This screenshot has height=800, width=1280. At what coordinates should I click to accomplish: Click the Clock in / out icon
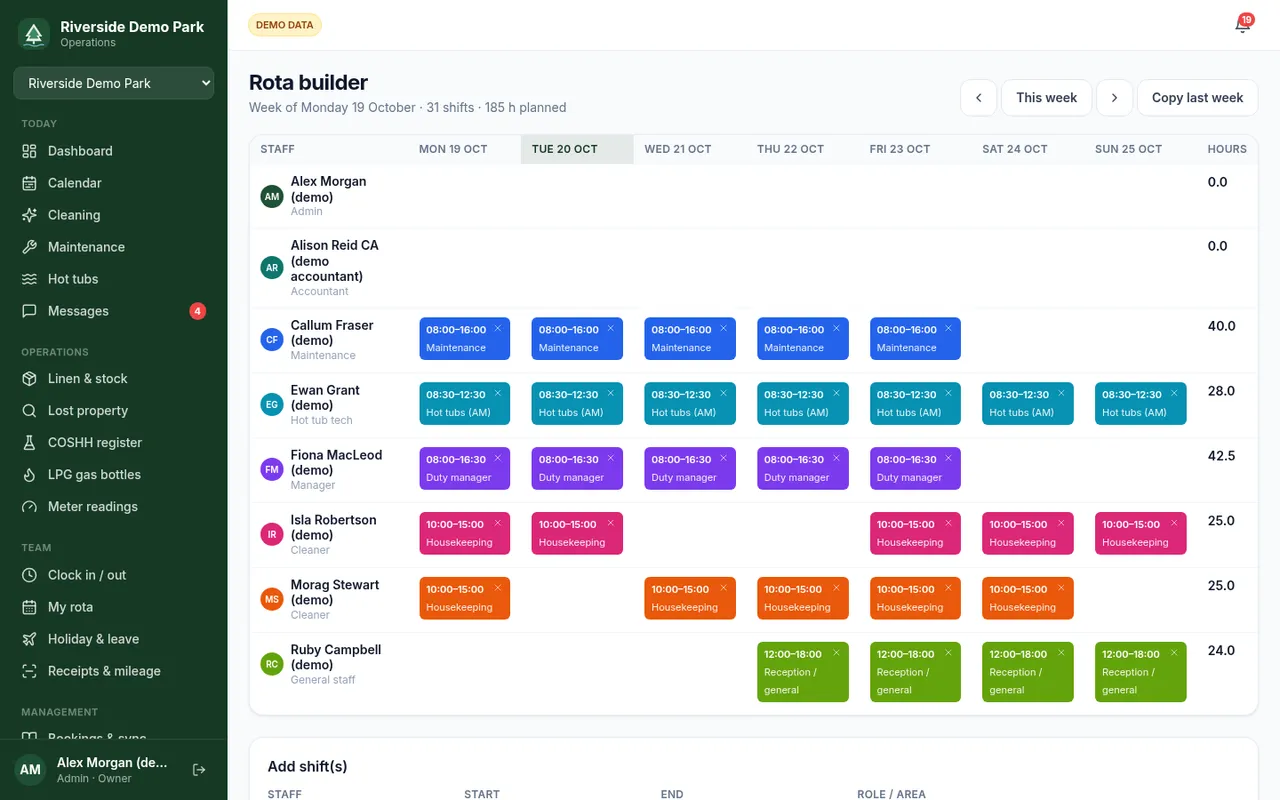click(x=29, y=575)
